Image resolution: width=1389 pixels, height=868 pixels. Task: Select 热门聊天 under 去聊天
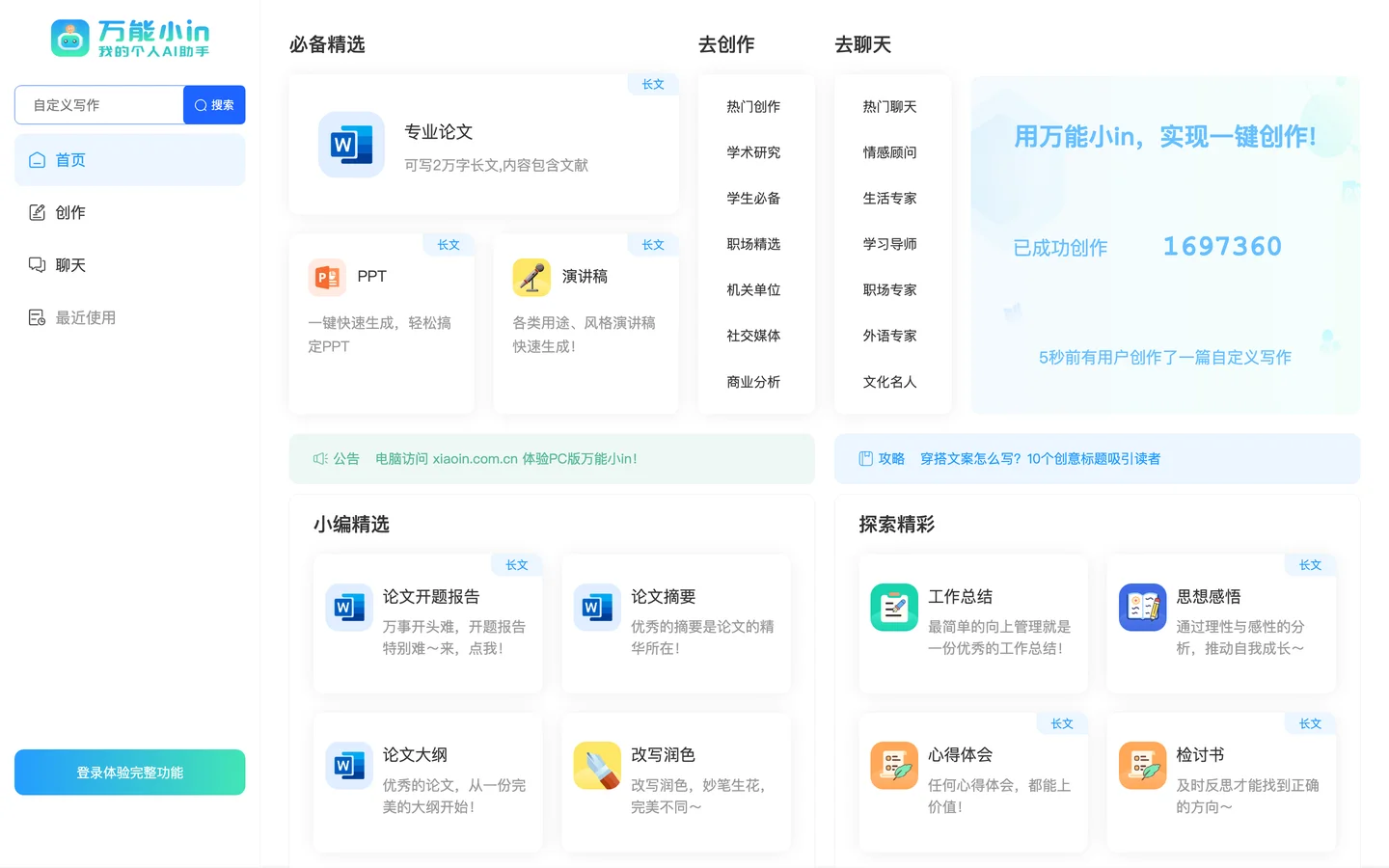(889, 107)
